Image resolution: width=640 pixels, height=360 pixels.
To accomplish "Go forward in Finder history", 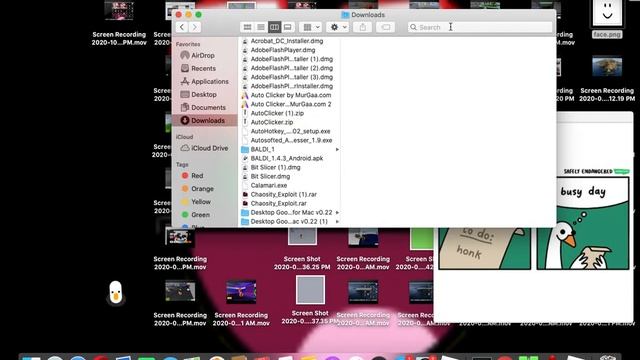I will click(x=195, y=27).
